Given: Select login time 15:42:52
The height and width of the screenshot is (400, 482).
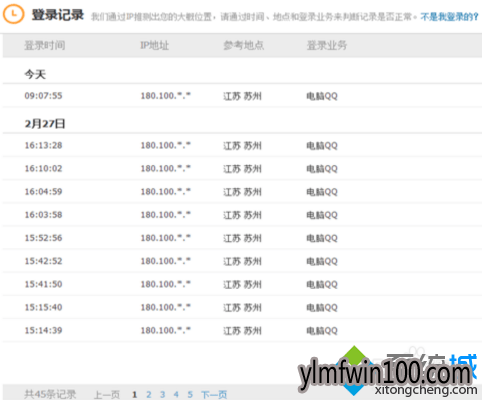Looking at the screenshot, I should point(43,261).
